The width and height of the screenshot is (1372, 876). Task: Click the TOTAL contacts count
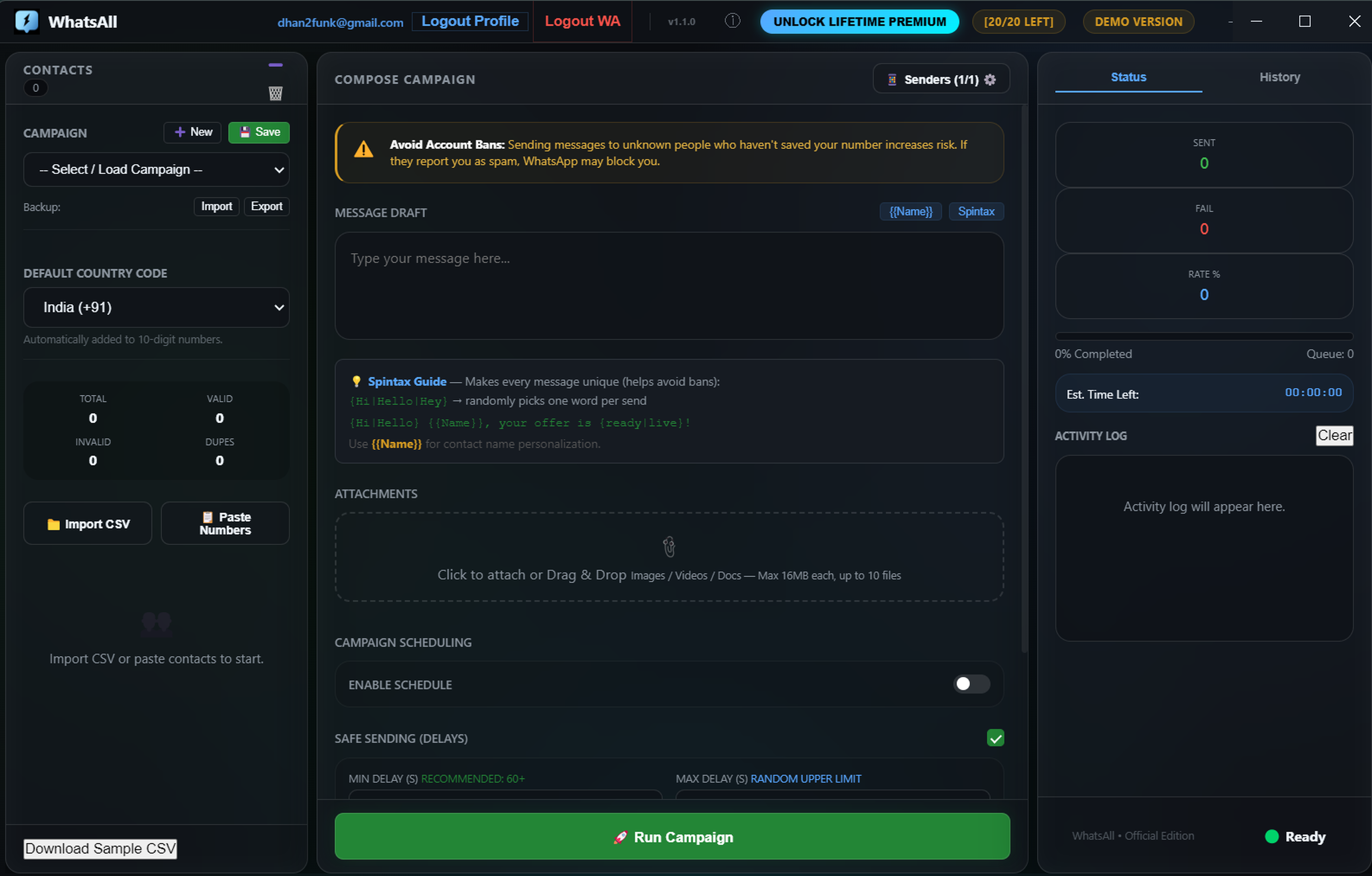93,418
